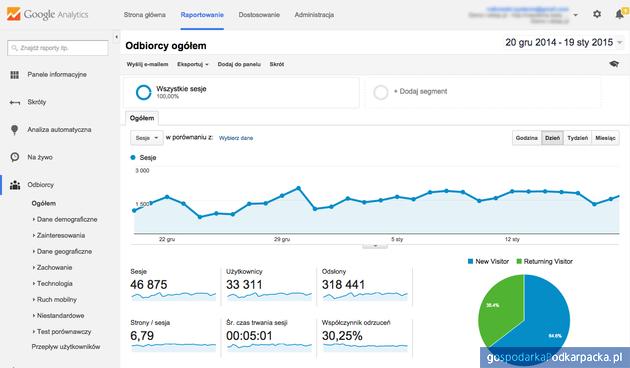Open the education graduation cap icon

pyautogui.click(x=614, y=64)
